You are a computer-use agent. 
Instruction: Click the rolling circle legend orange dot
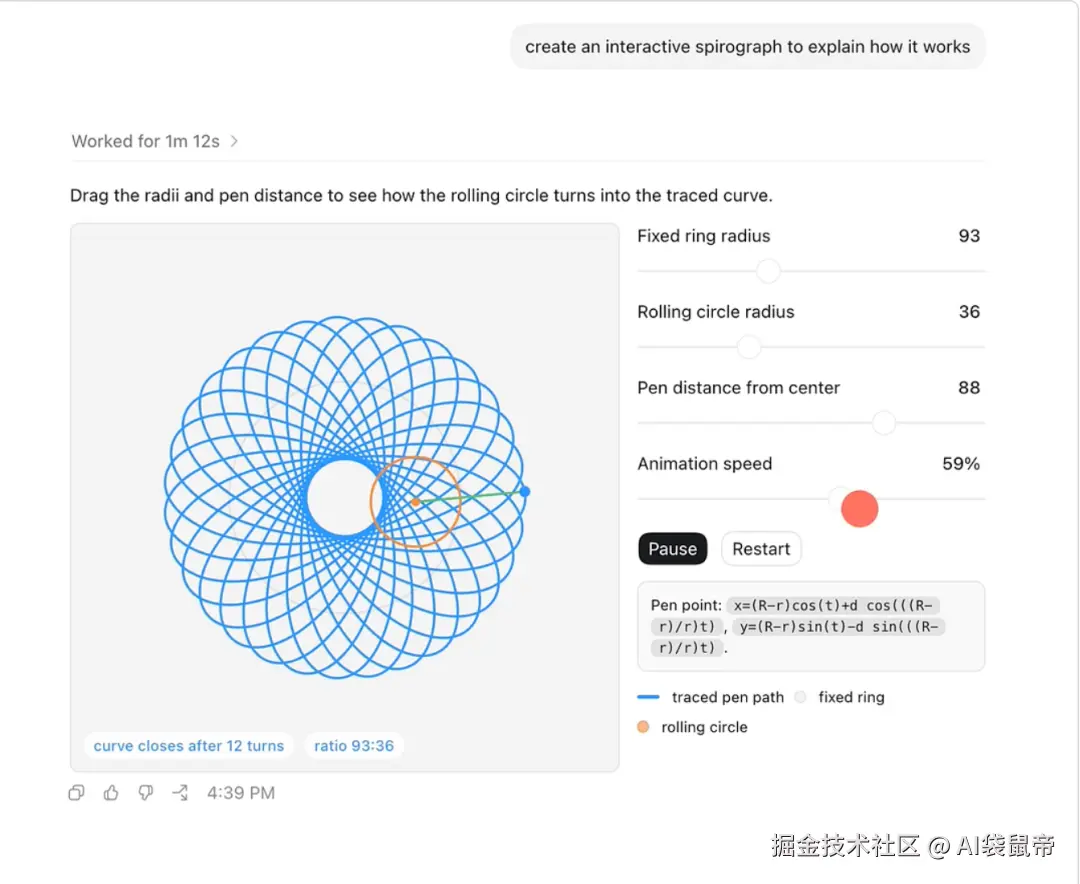(x=643, y=727)
